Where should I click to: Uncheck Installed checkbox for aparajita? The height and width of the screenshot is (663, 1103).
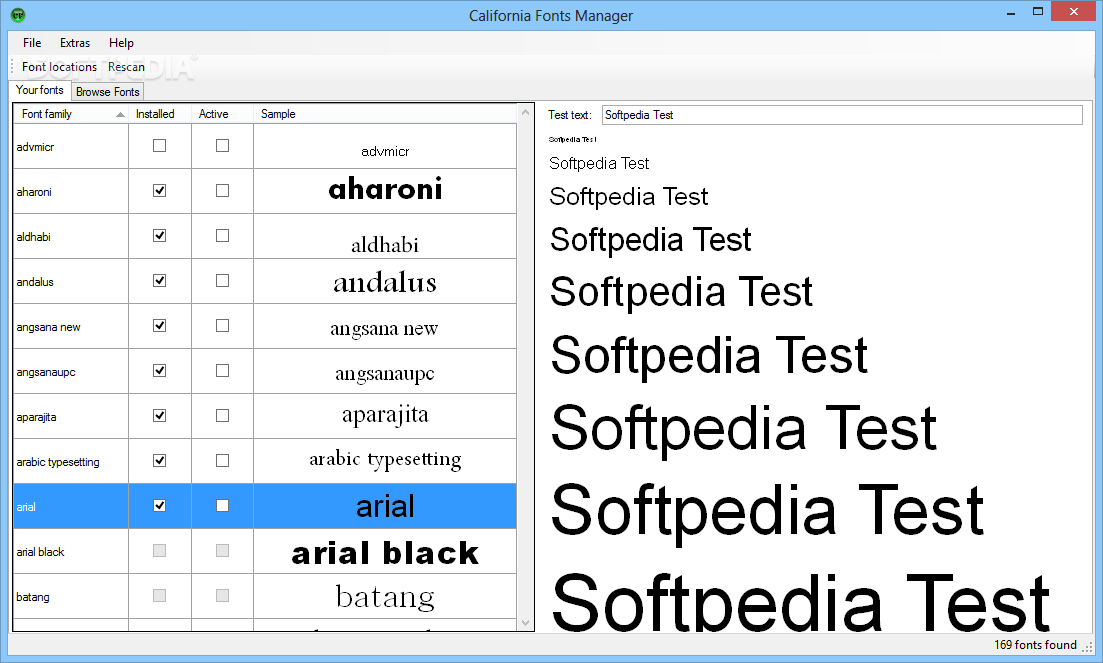pos(160,416)
